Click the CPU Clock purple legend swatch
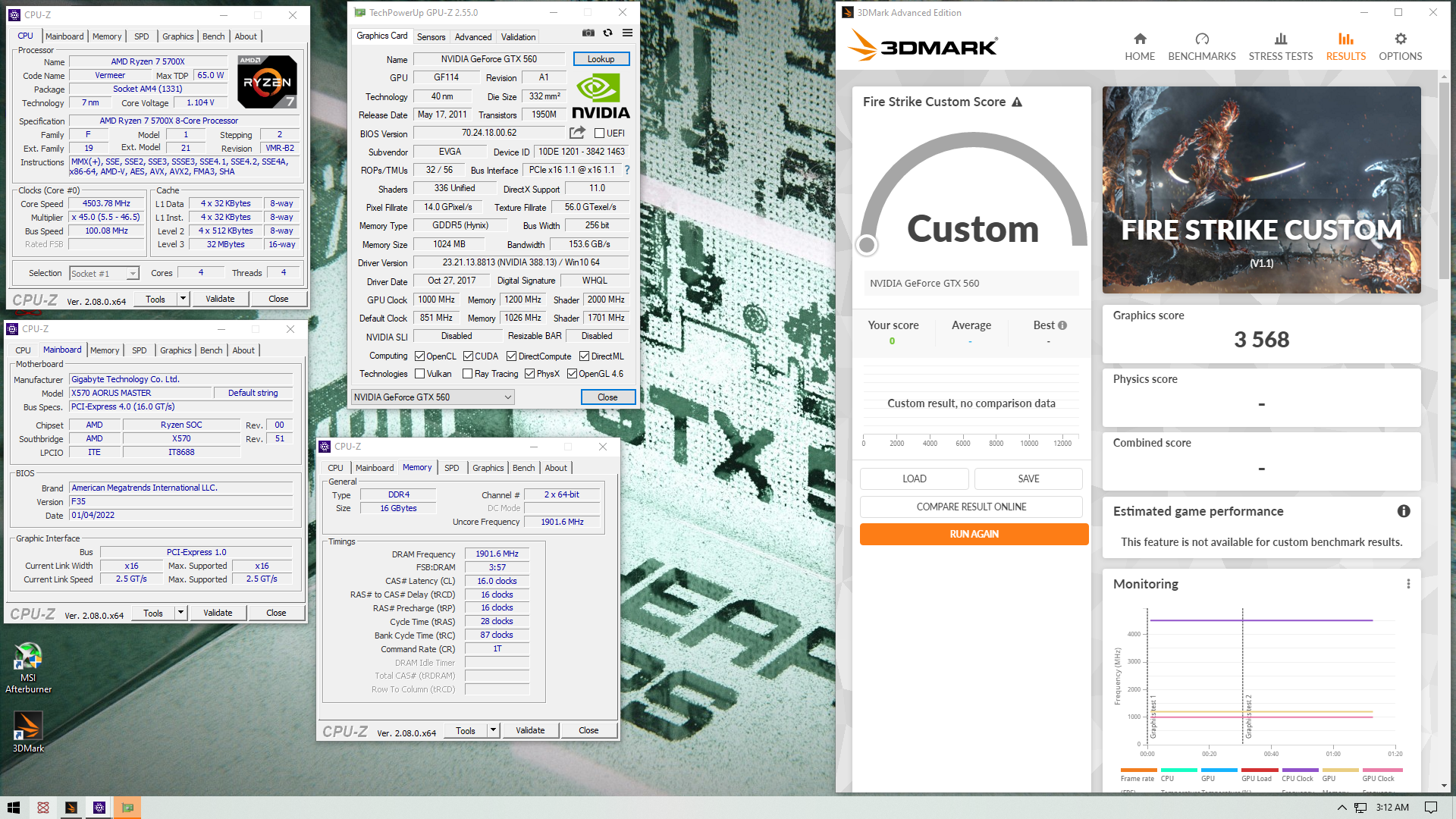This screenshot has height=819, width=1456. 1300,770
